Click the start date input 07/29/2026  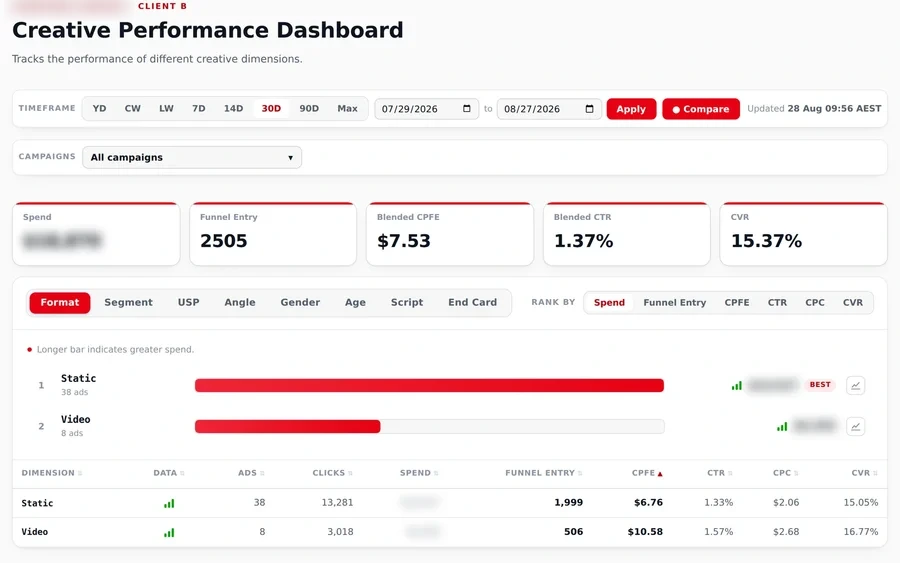(x=426, y=109)
